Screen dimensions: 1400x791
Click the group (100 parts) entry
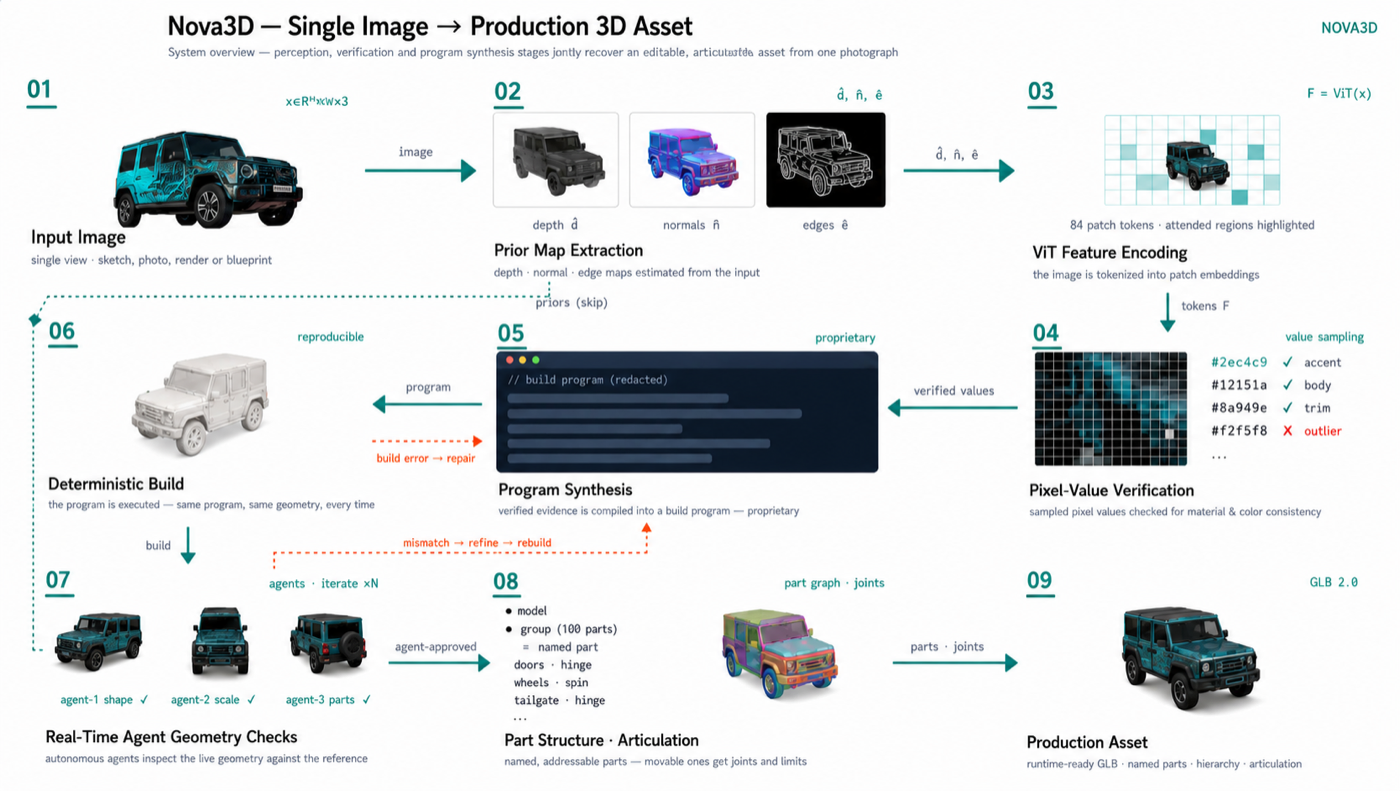coord(567,629)
